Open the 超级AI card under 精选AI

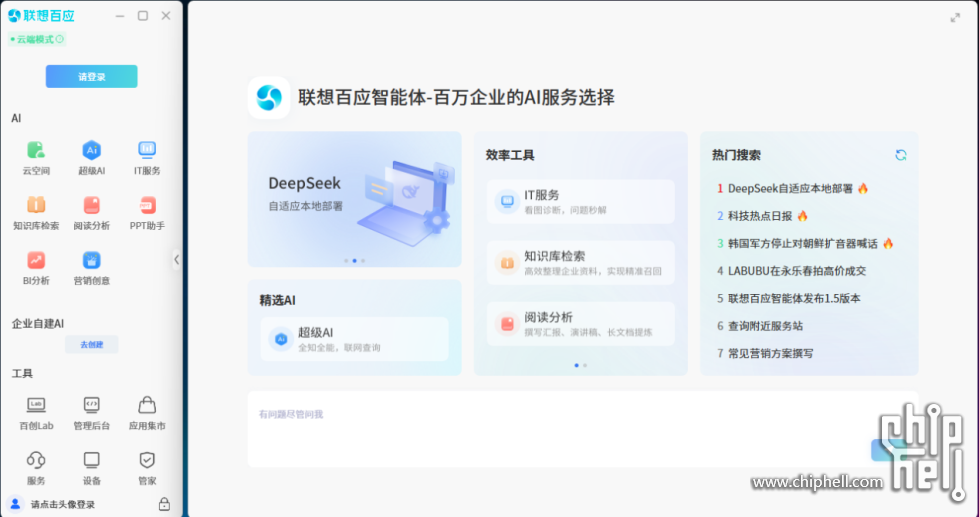click(x=355, y=339)
